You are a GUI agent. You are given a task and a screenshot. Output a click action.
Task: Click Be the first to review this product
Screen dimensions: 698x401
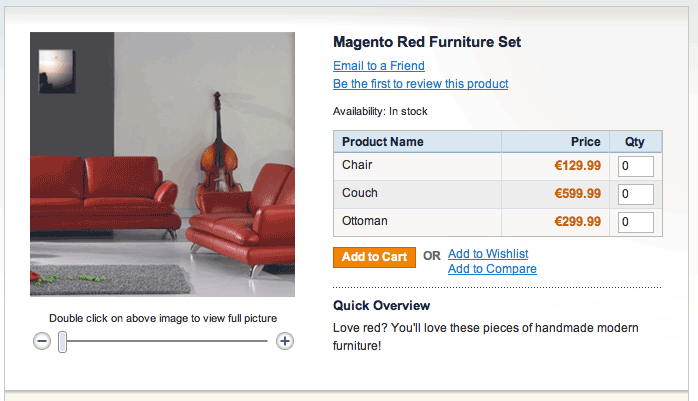click(420, 84)
